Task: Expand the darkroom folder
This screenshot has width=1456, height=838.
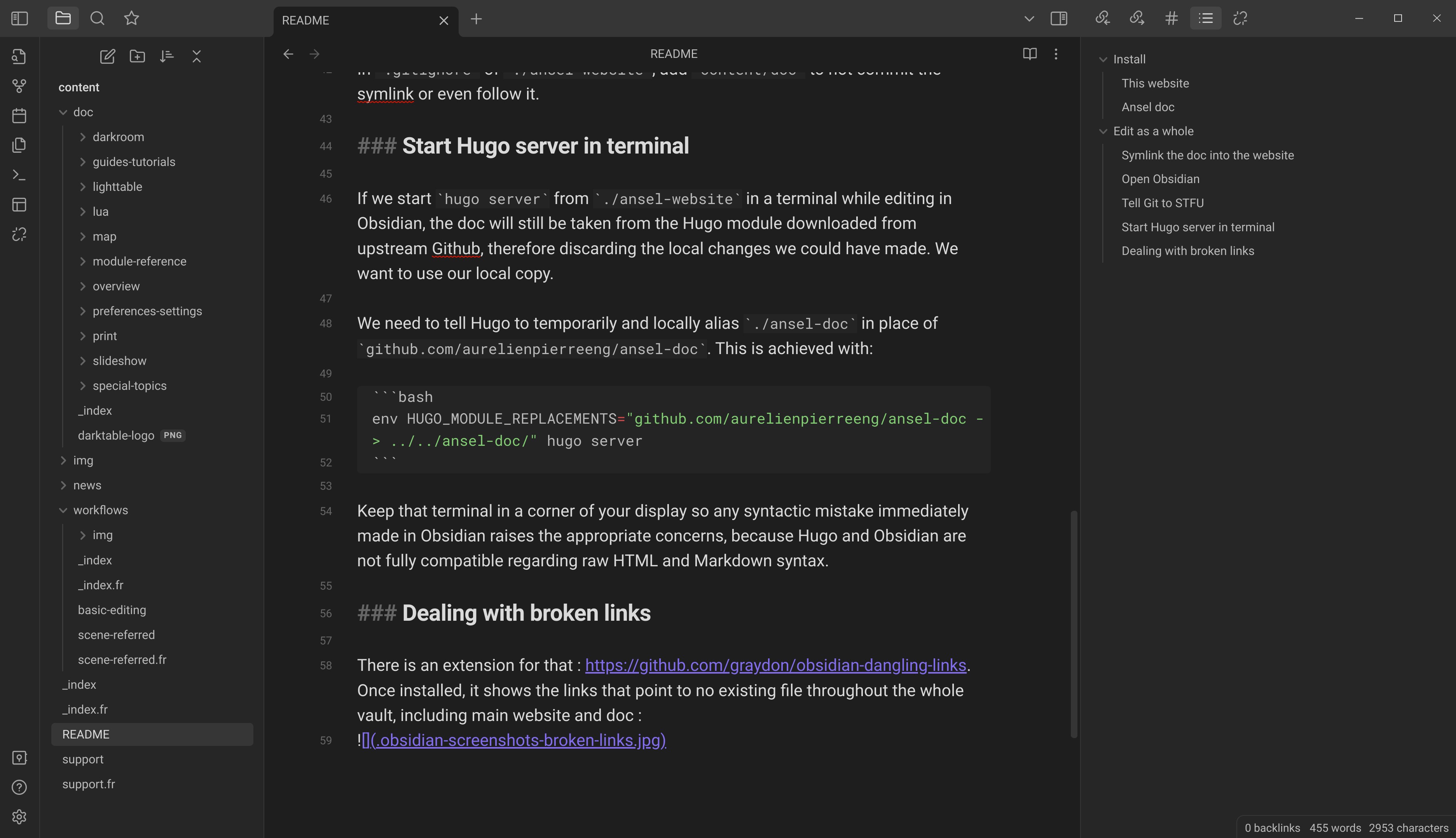Action: click(x=83, y=137)
